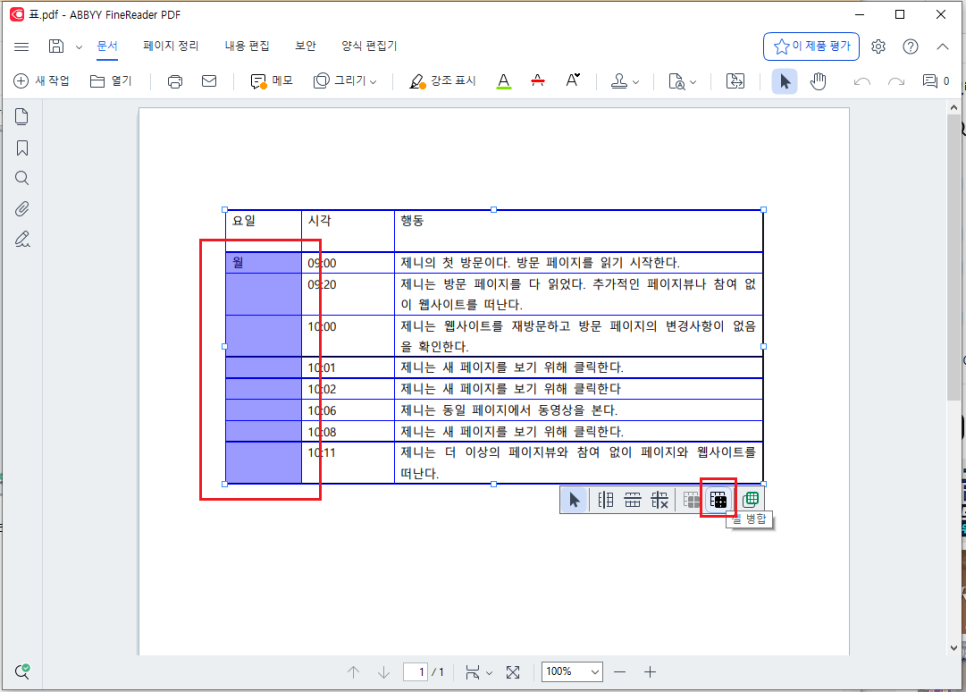Select the insert text caret tool
The image size is (966, 692).
pos(572,81)
